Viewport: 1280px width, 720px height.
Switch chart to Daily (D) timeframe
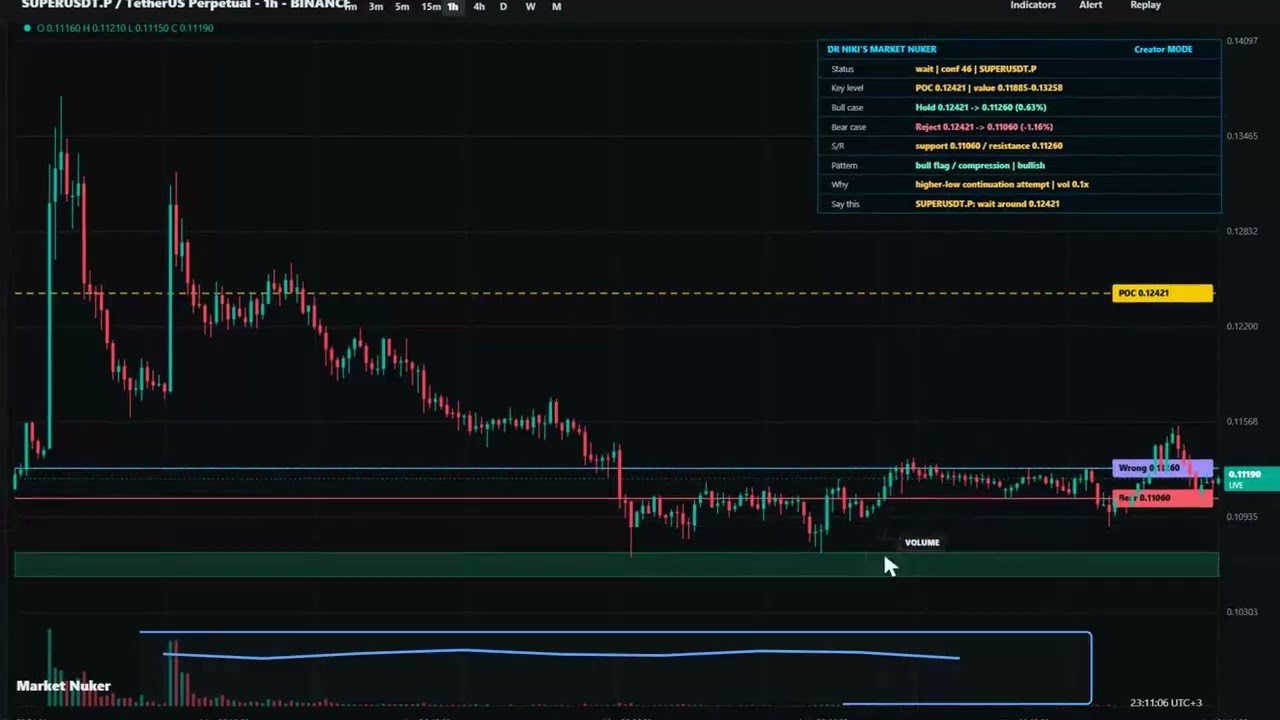[503, 7]
